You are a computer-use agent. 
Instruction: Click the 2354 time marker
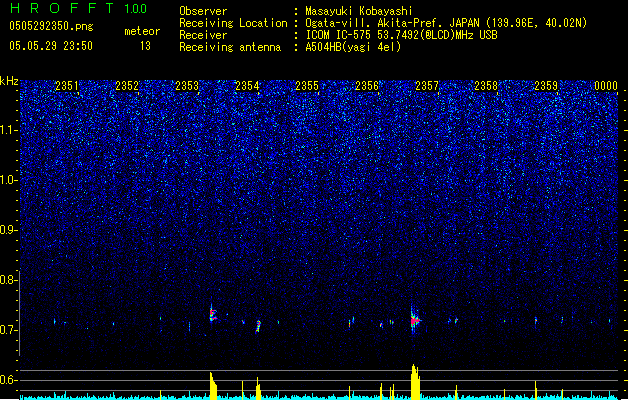coord(247,86)
